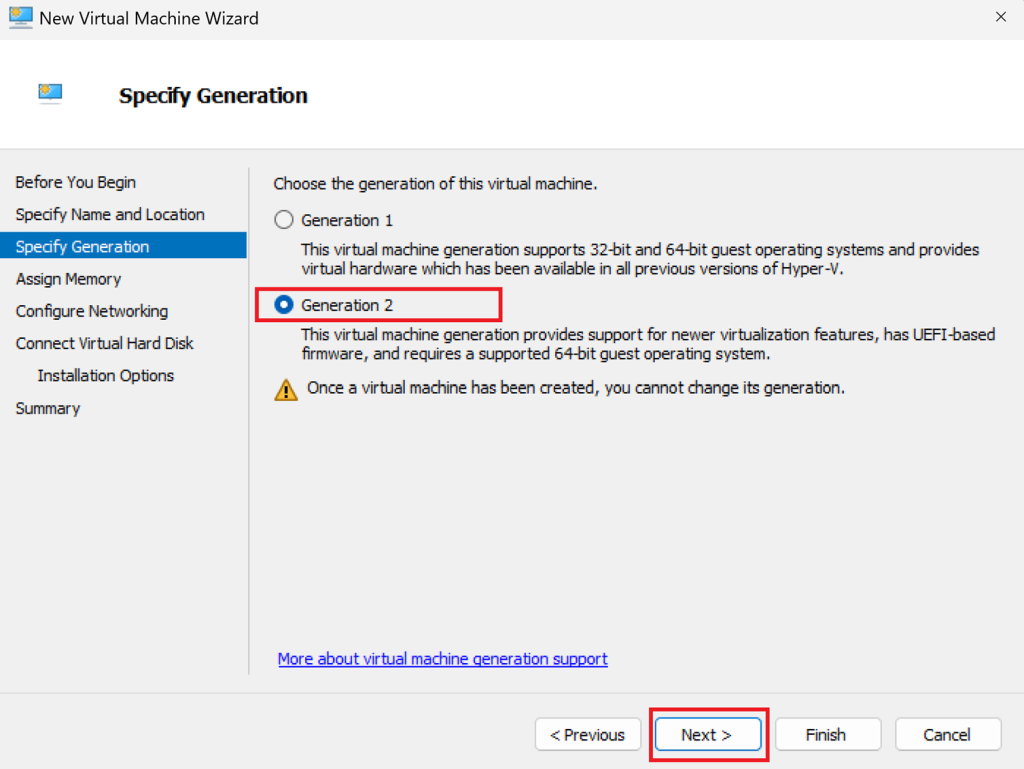
Task: Jump to the Assign Memory step
Action: tap(68, 279)
